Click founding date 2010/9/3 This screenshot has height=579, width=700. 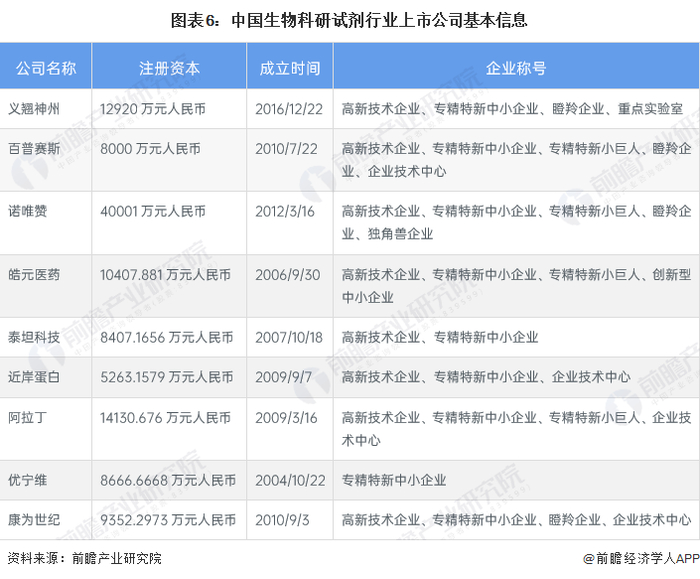pyautogui.click(x=282, y=520)
